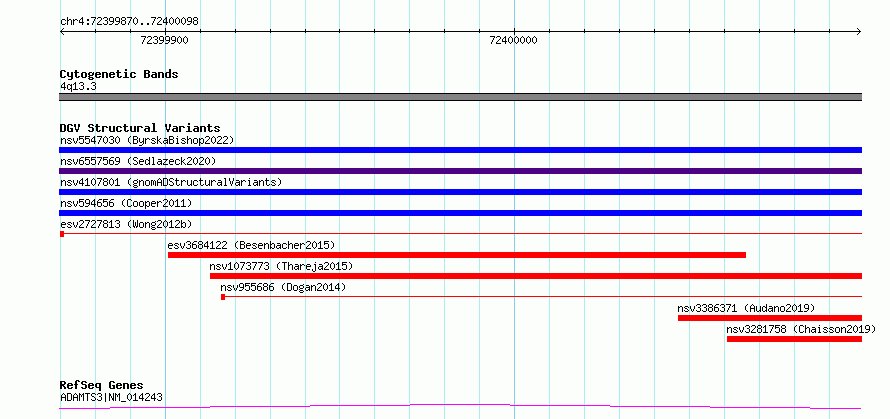Click the RefSeq Genes track title
890x419 pixels.
pos(102,386)
